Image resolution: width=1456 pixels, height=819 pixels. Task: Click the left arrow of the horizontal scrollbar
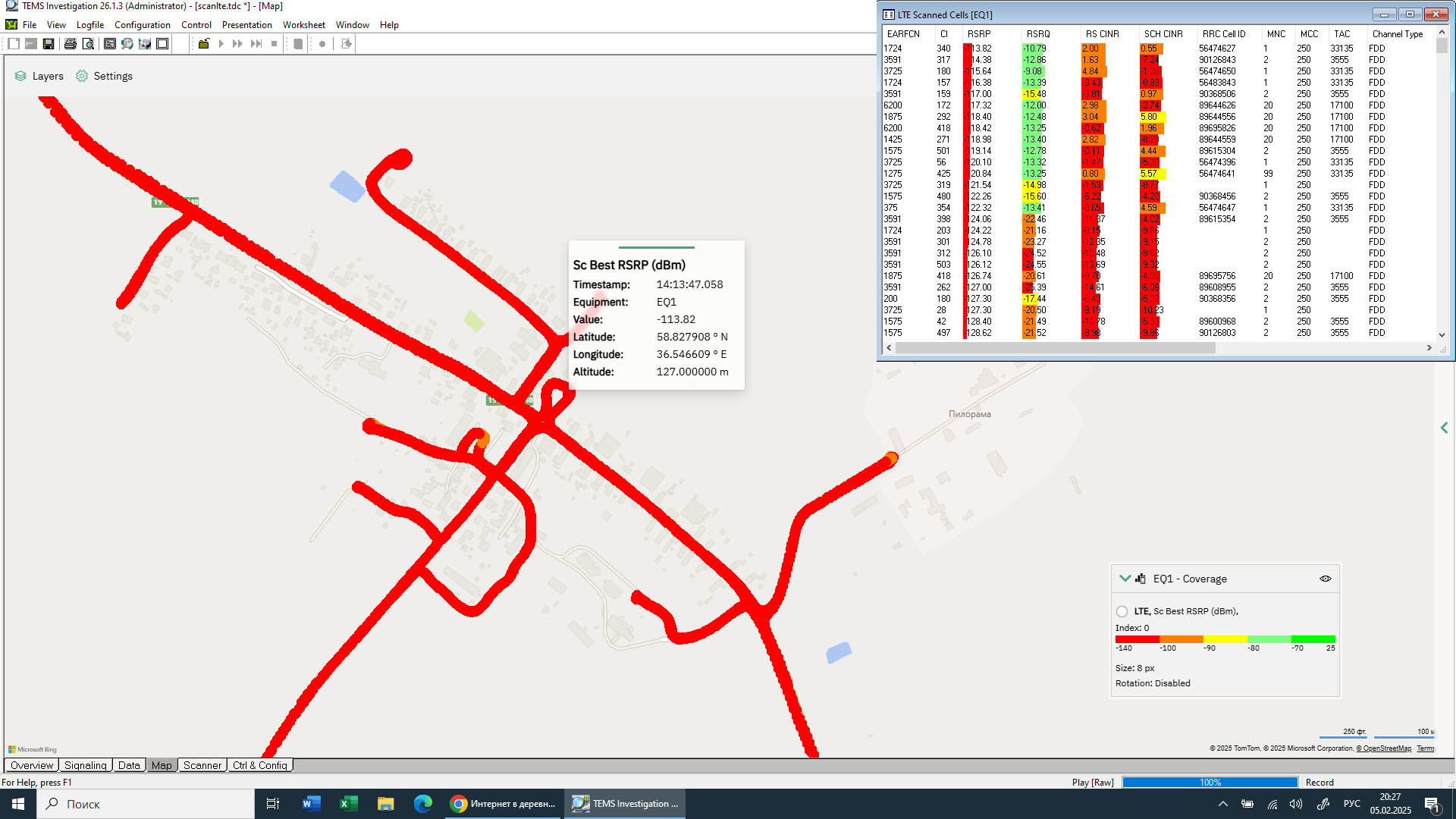coord(889,348)
